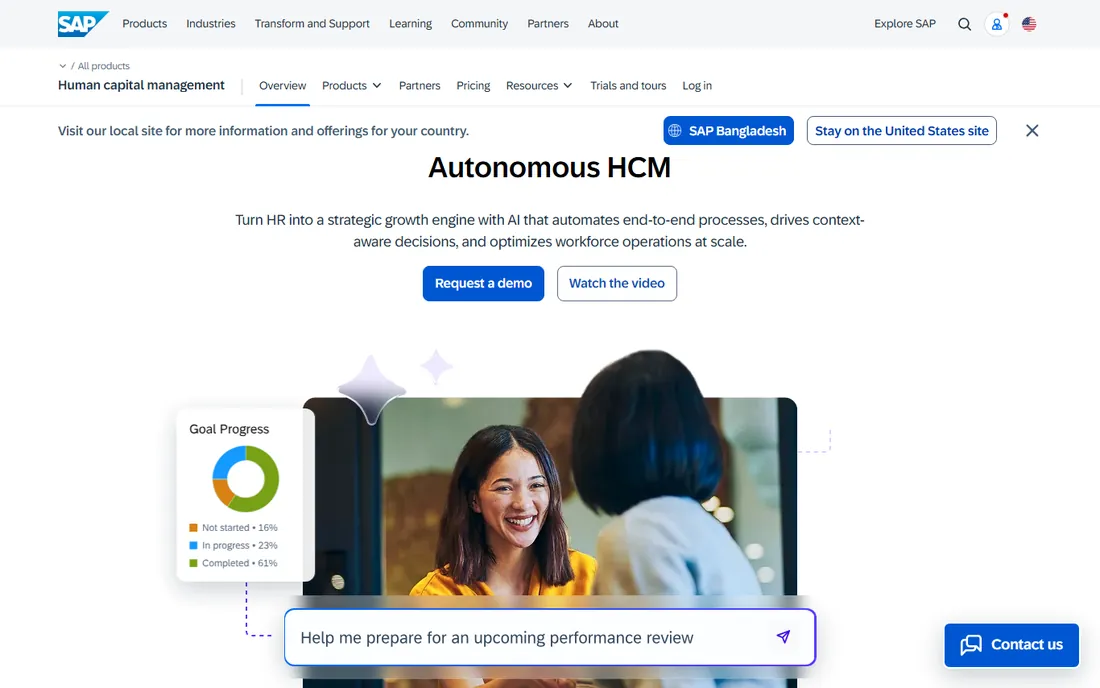This screenshot has height=688, width=1100.
Task: Click the performance review prompt field
Action: click(x=549, y=637)
